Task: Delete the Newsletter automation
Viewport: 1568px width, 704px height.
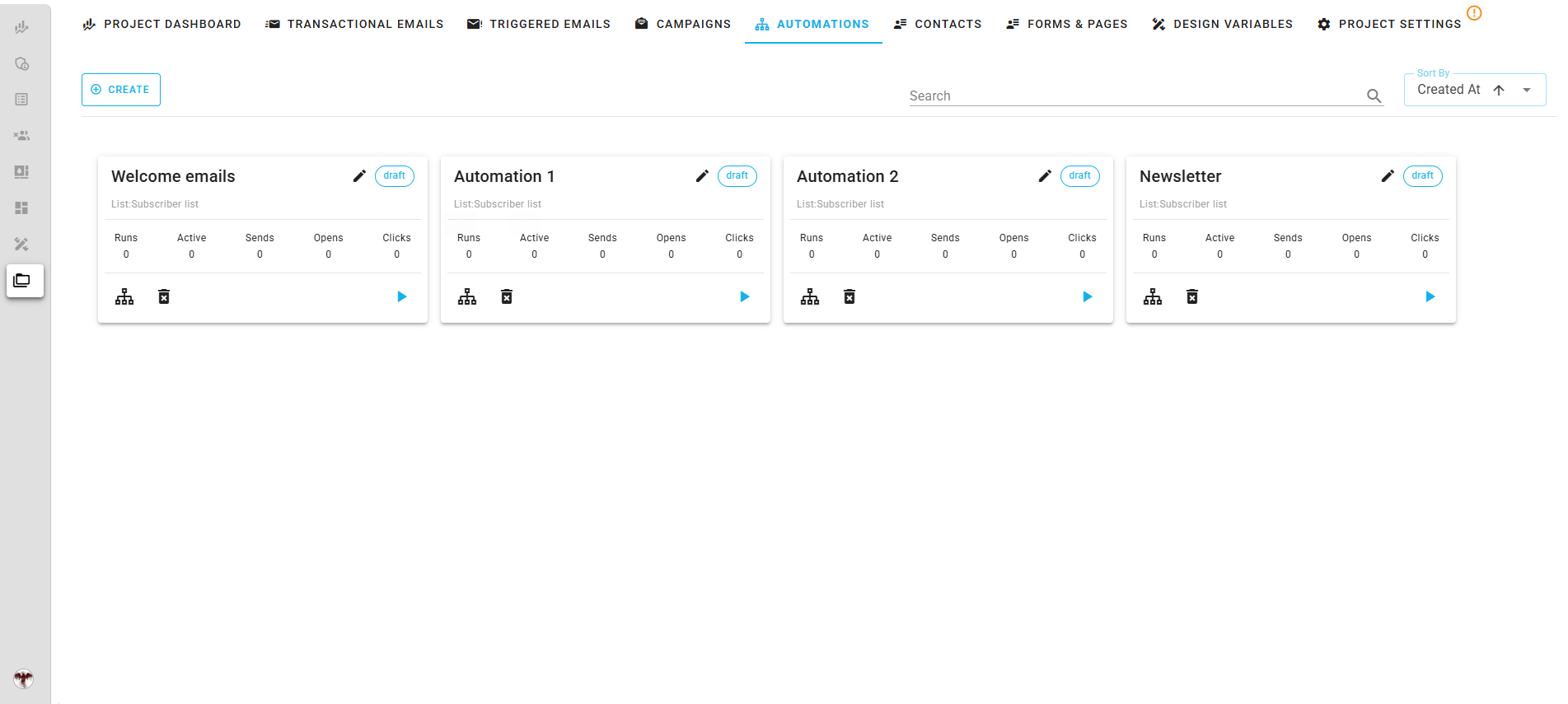Action: click(1192, 296)
